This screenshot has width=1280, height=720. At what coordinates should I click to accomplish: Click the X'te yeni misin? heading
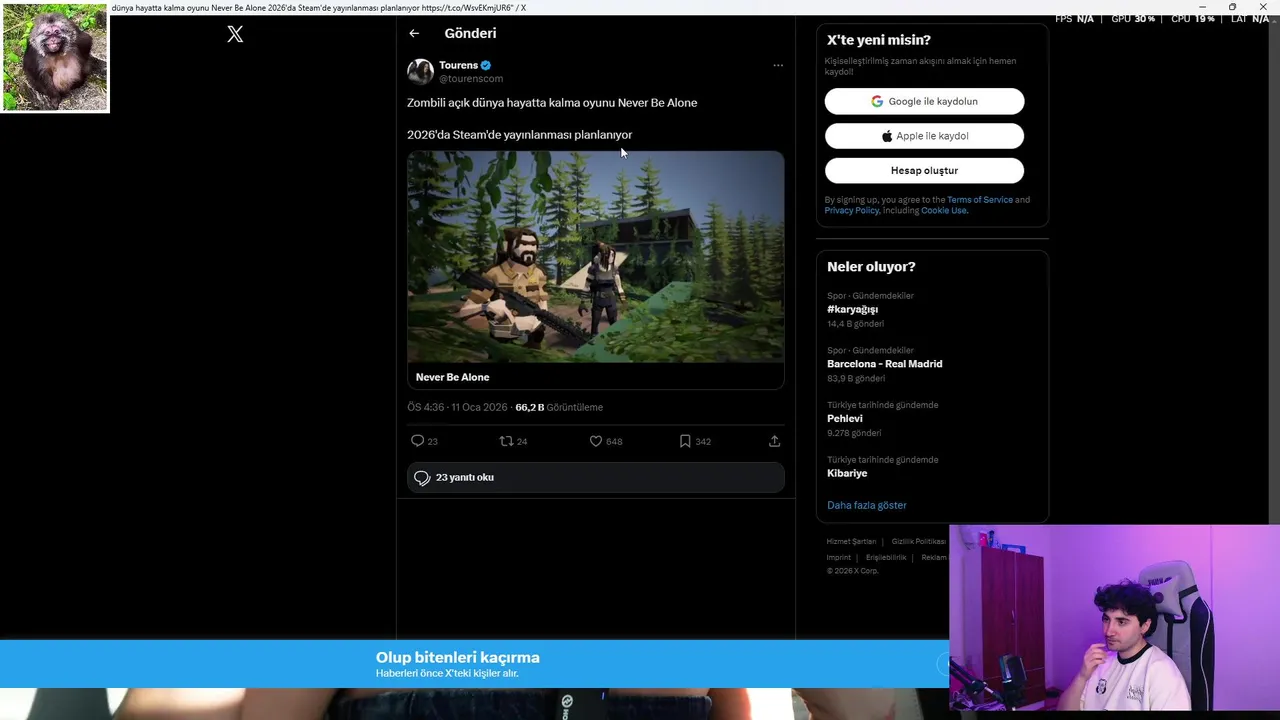879,40
